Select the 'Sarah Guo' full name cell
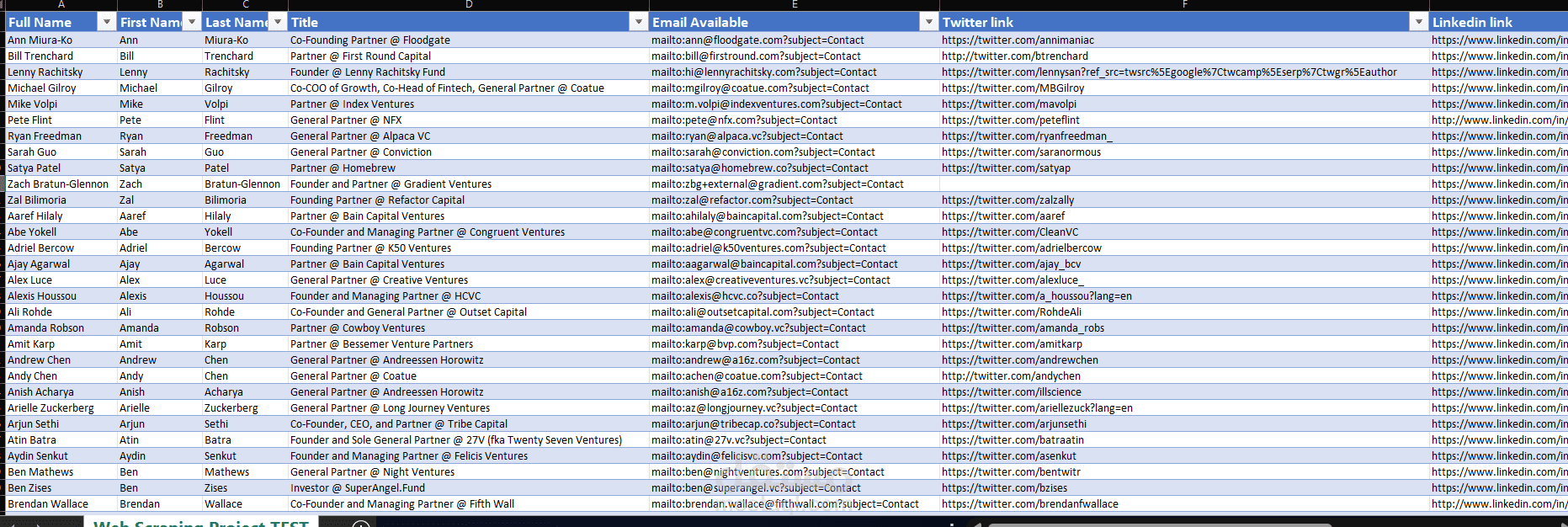The image size is (1568, 527). (x=61, y=152)
